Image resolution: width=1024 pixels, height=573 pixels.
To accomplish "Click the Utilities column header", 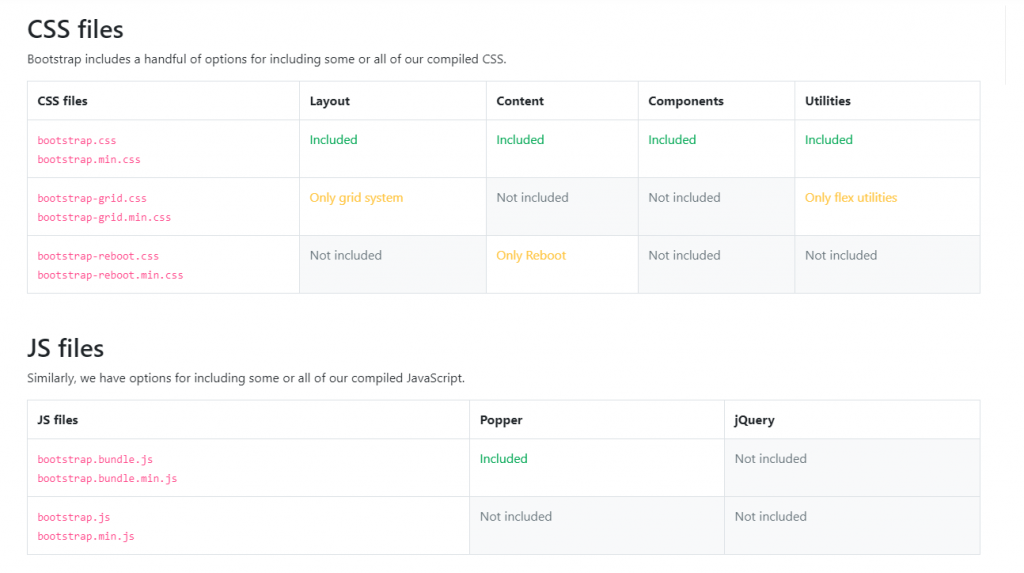I will [828, 101].
